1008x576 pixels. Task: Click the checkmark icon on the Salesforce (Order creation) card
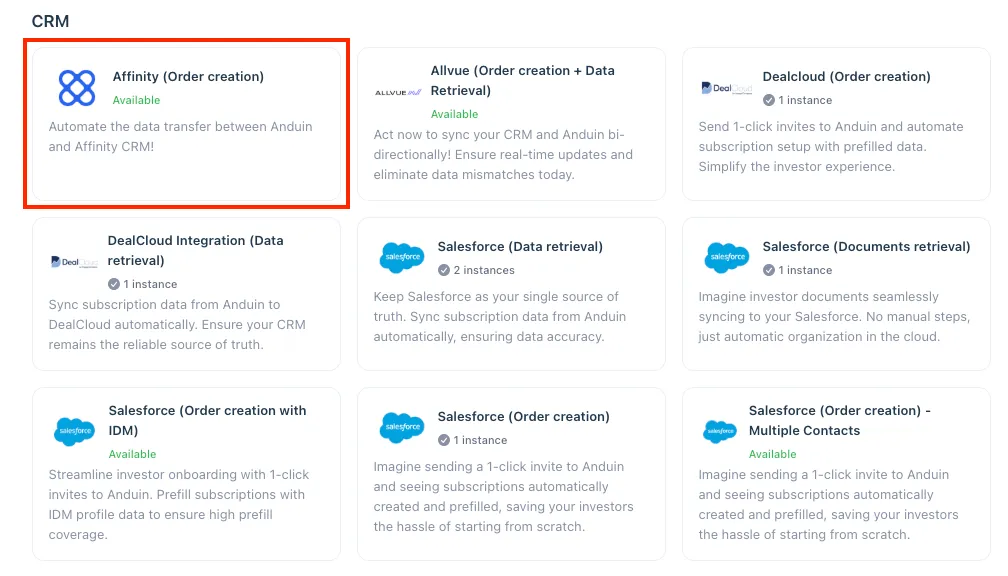444,440
